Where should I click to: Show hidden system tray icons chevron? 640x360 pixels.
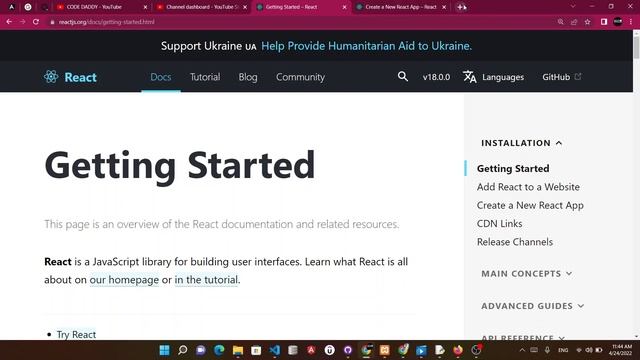click(x=522, y=350)
